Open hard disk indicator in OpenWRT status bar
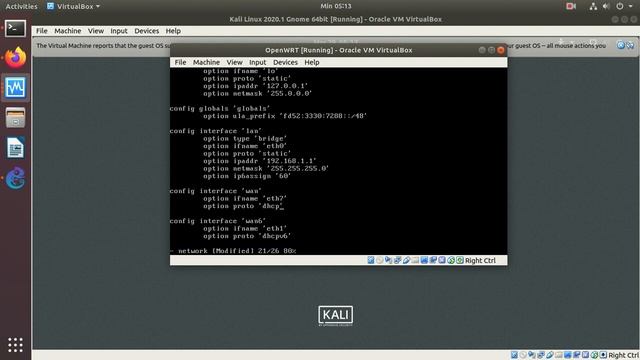Image resolution: width=640 pixels, height=360 pixels. pos(371,260)
